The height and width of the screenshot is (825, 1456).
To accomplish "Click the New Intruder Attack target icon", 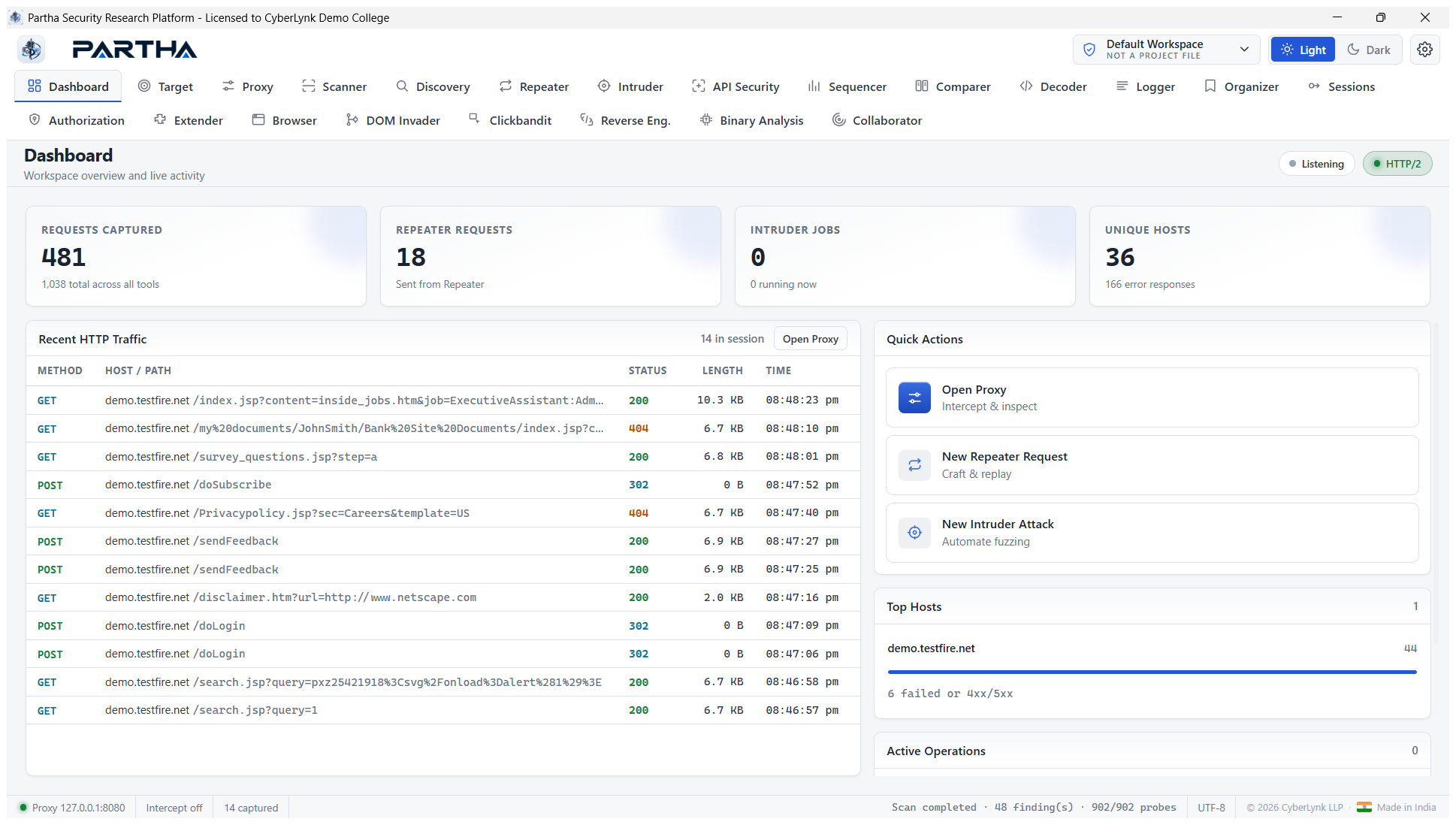I will 914,533.
